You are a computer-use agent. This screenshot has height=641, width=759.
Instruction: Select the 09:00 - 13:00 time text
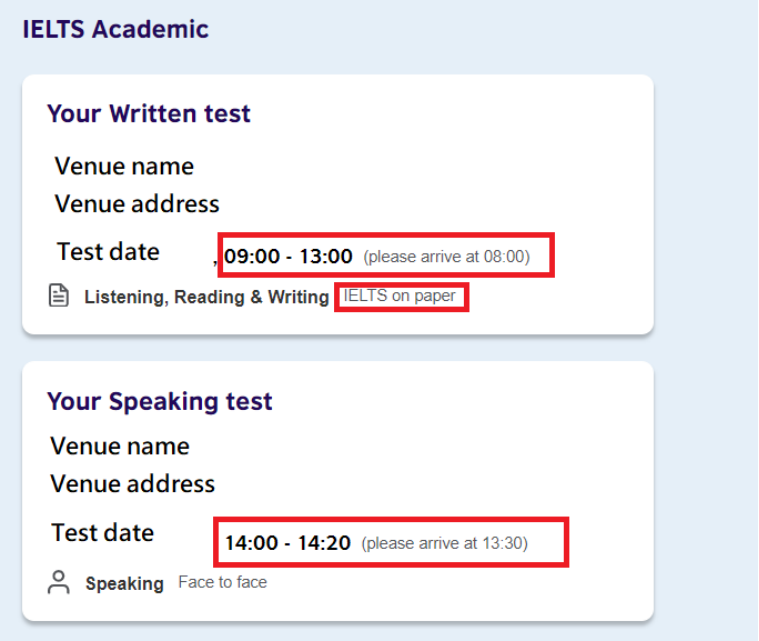pos(288,257)
